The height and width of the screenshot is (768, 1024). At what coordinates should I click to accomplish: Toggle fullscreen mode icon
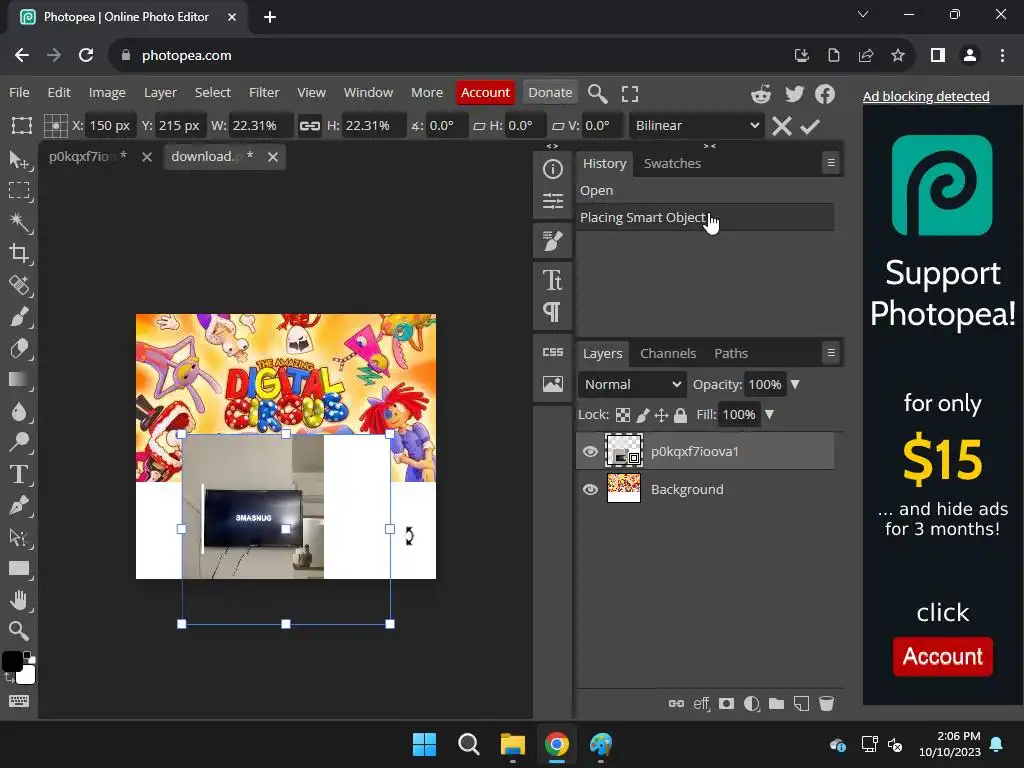(x=630, y=93)
